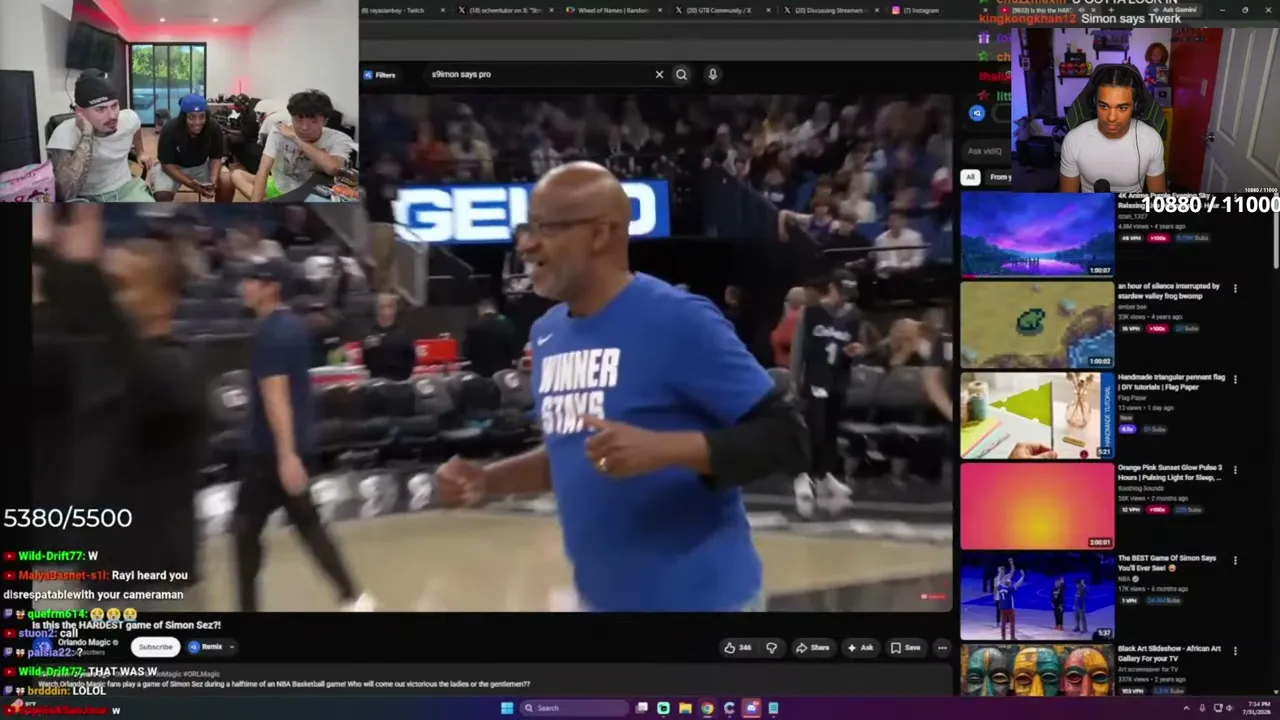Close the Wheel of Names tab
Image resolution: width=1280 pixels, height=720 pixels.
[660, 10]
